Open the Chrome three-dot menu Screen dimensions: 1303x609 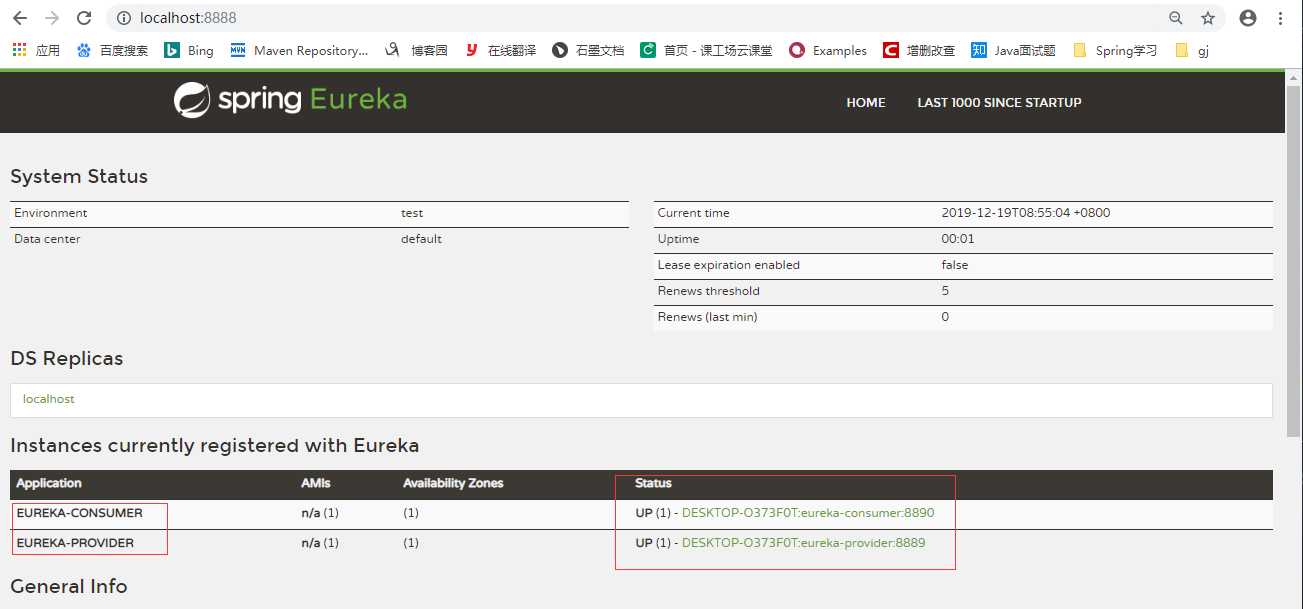1281,18
